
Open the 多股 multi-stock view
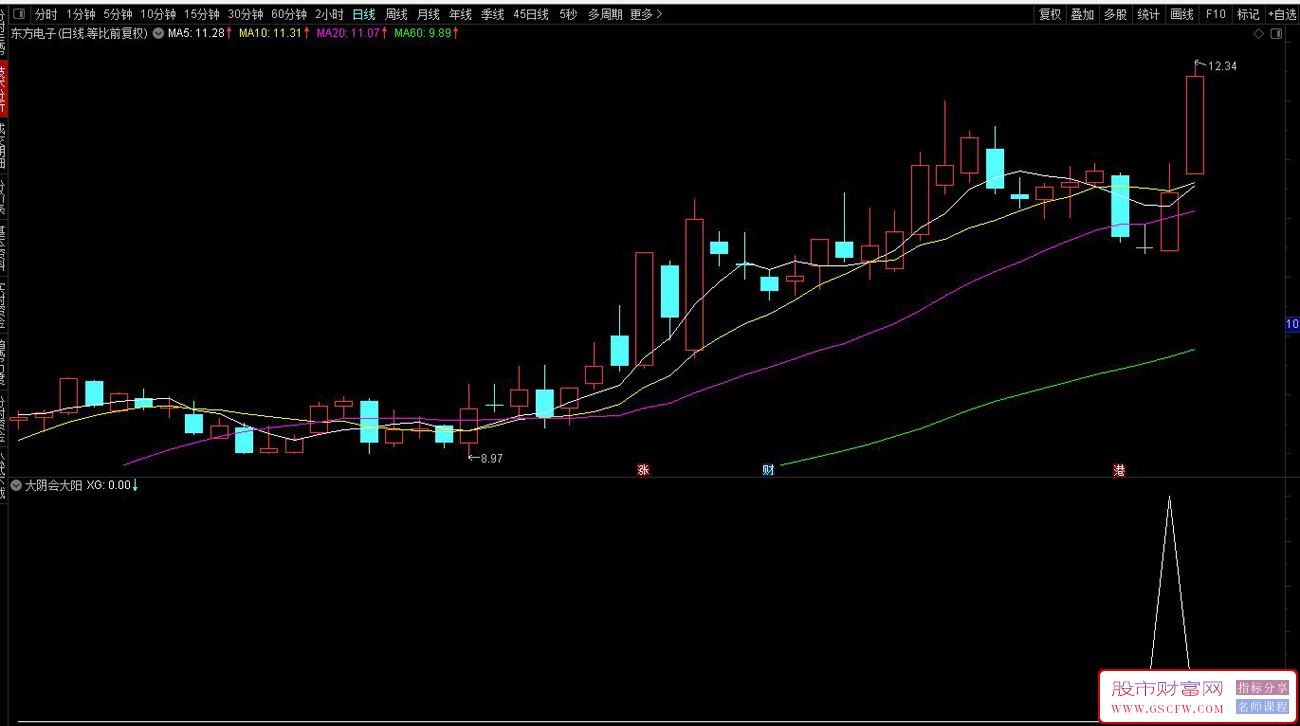(x=1116, y=14)
